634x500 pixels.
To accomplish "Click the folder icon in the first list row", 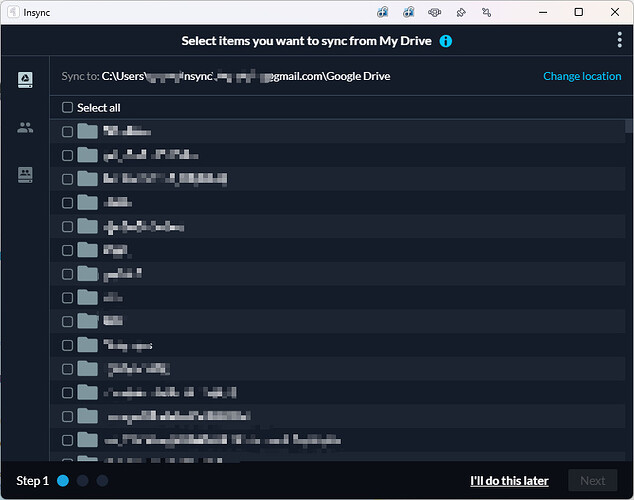I will tap(87, 131).
